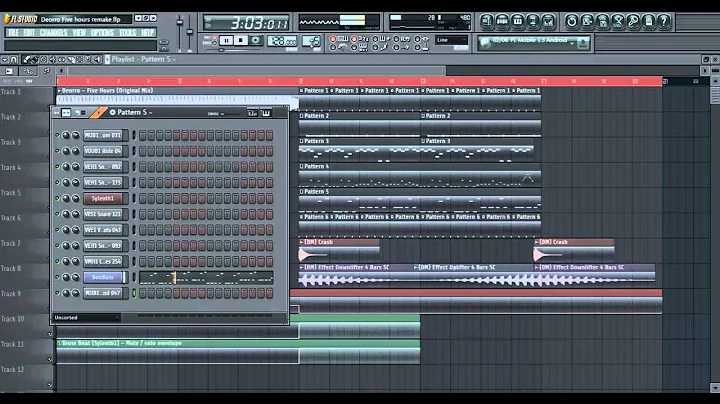The width and height of the screenshot is (720, 404).
Task: Open the title bar dropdown arrow
Action: click(137, 18)
